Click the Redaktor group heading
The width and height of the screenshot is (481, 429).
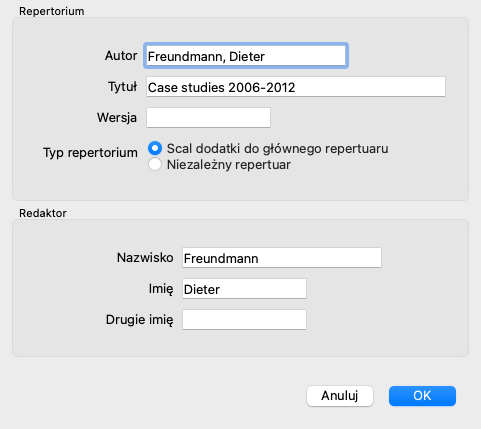point(43,213)
